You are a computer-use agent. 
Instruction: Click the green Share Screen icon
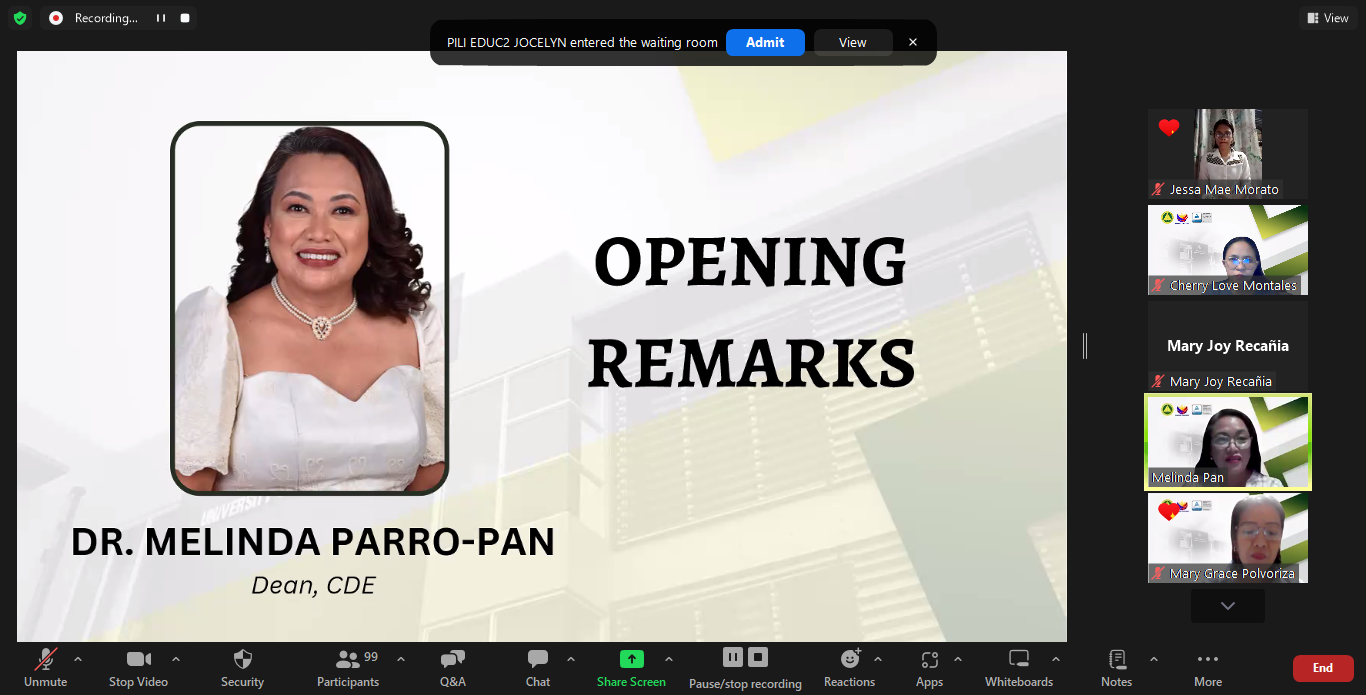pyautogui.click(x=631, y=659)
